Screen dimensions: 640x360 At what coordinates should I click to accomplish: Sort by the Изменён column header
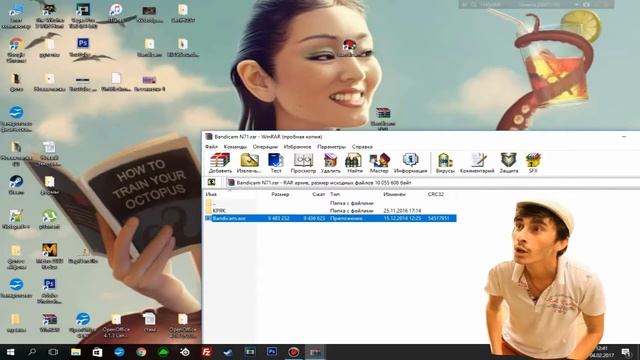(394, 194)
